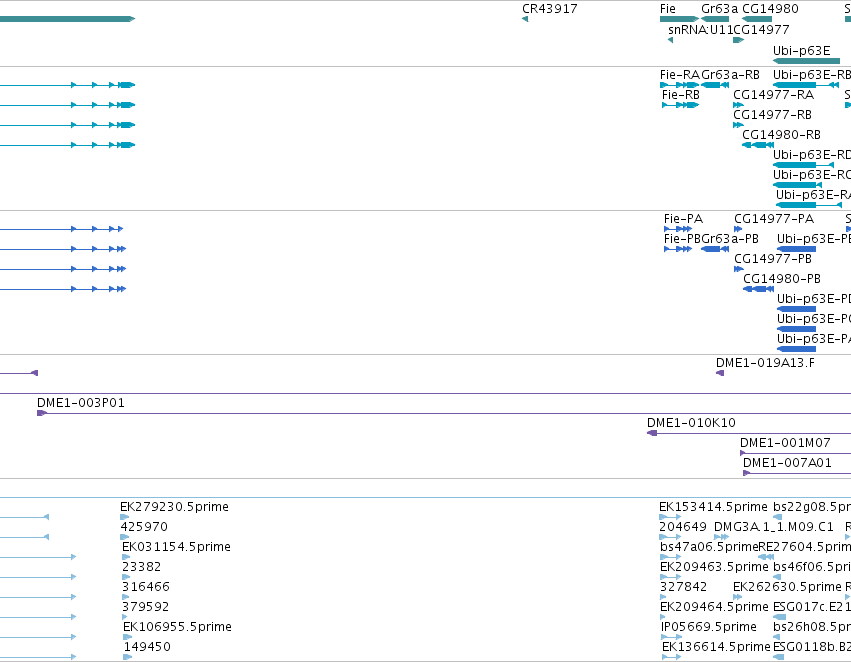Open the Fie-RA transcript label

pos(680,75)
